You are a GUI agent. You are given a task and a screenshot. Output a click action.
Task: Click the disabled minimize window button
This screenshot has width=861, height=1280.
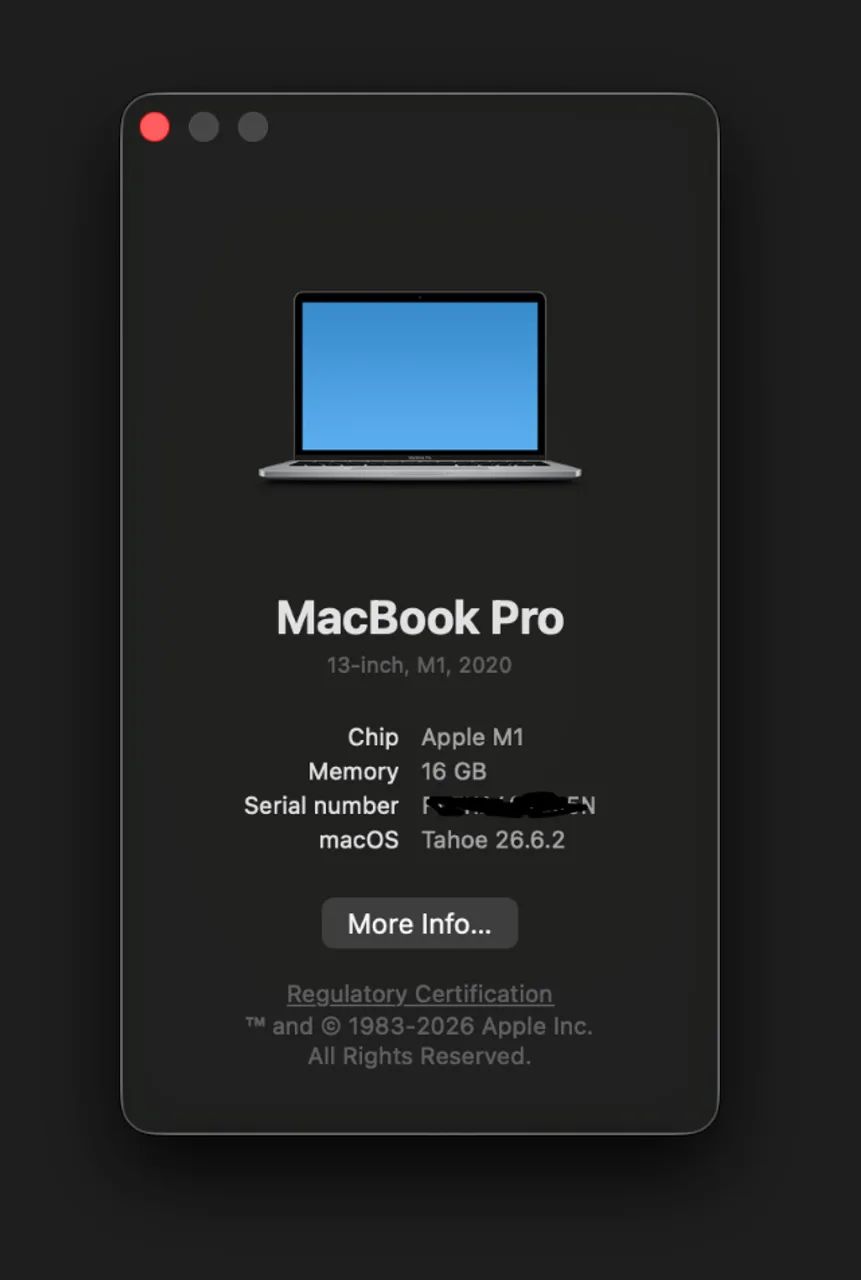(204, 127)
